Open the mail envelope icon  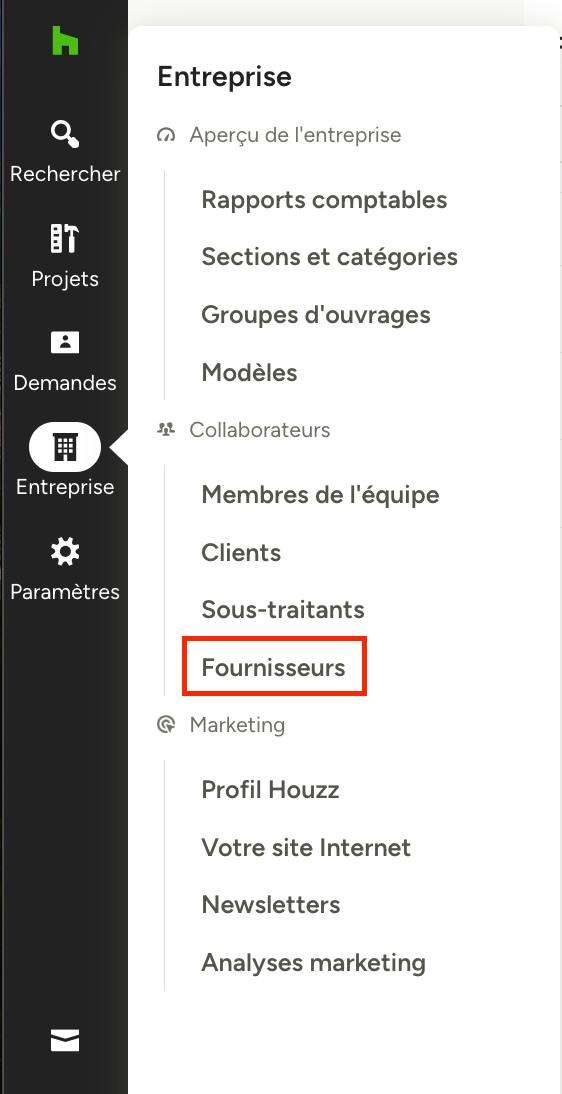click(x=65, y=1040)
